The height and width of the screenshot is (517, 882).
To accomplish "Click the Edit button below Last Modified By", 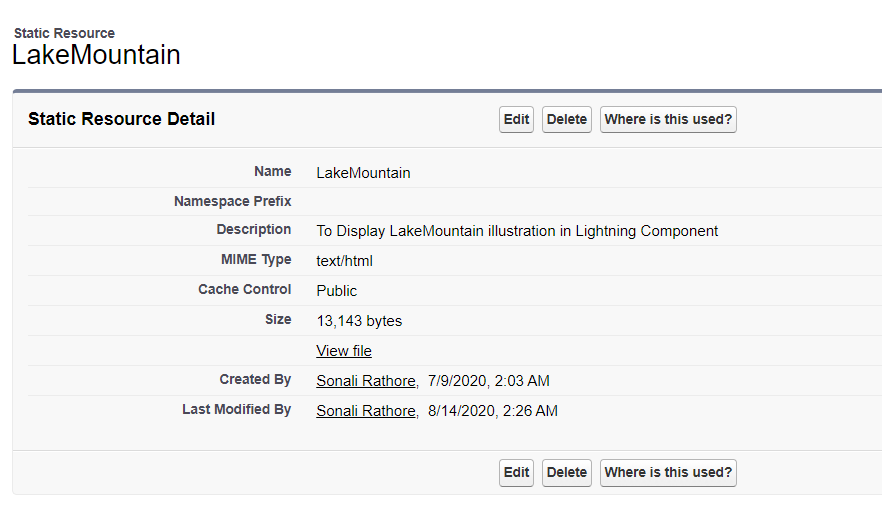I will [516, 473].
